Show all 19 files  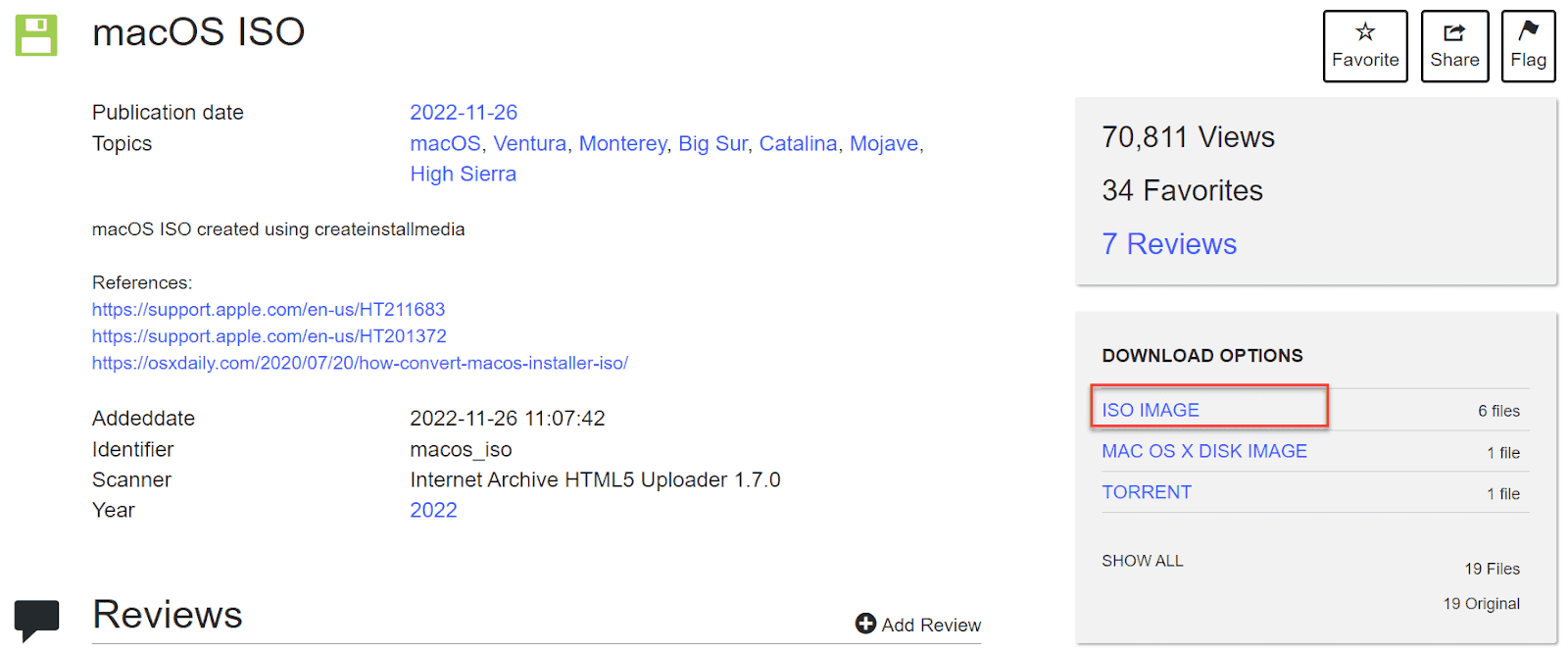[1142, 560]
